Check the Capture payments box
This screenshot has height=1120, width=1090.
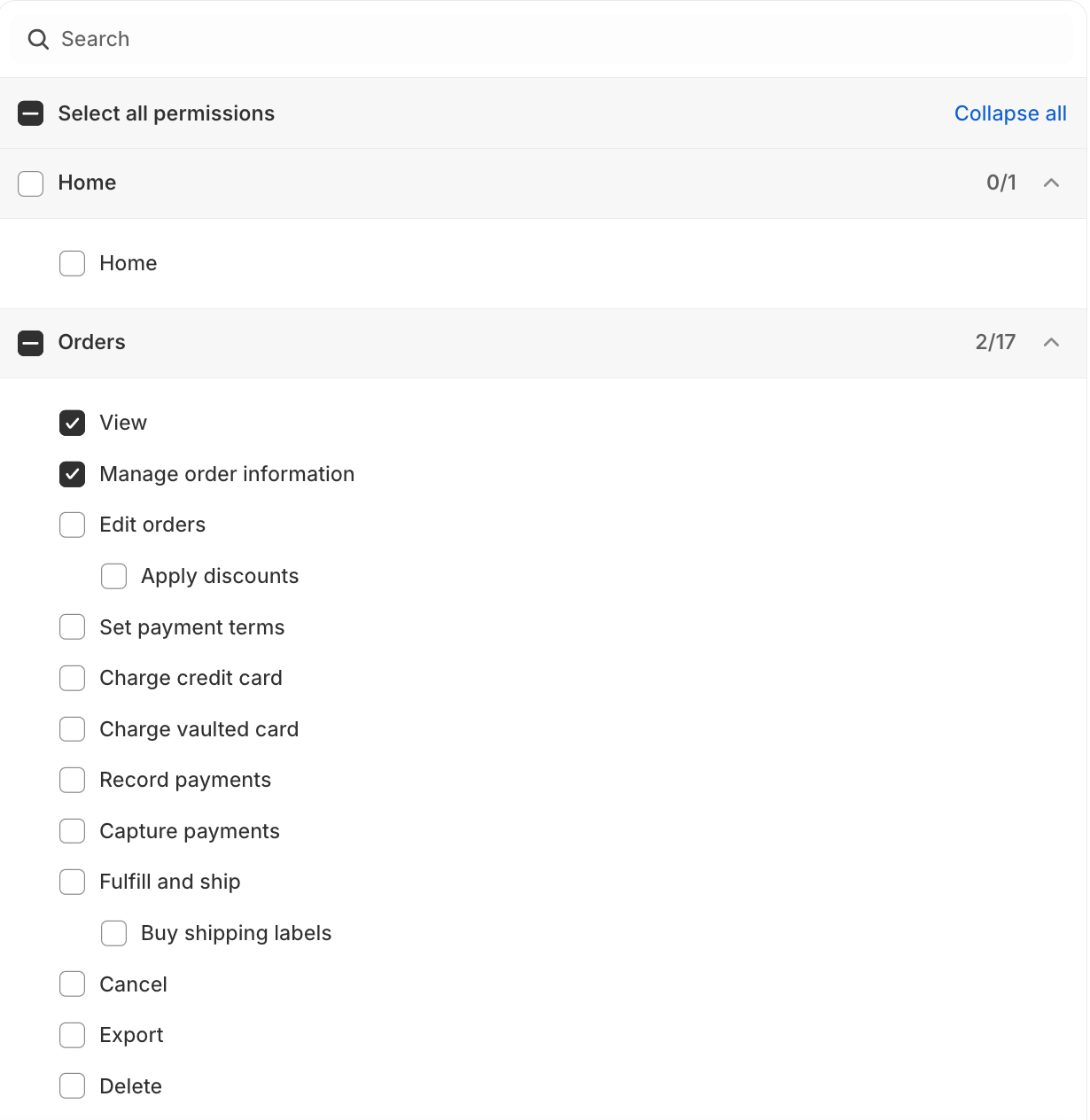[x=73, y=831]
